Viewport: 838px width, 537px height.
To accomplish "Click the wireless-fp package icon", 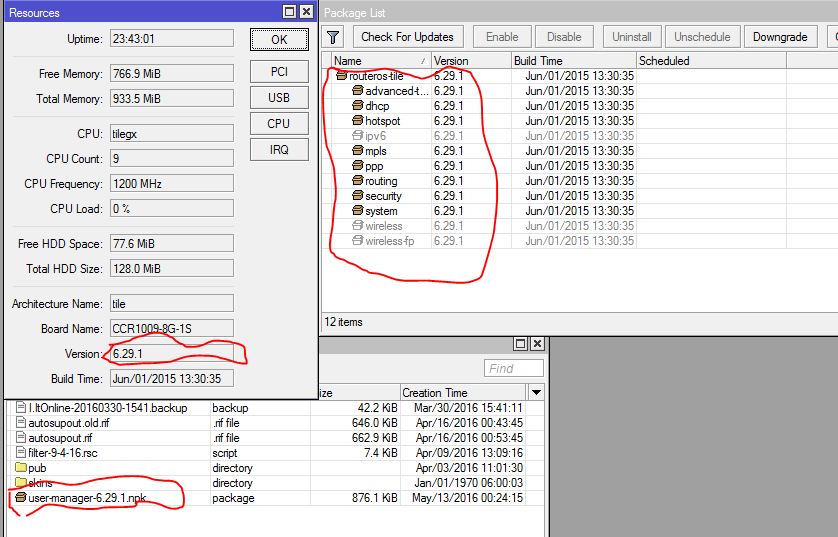I will (358, 240).
